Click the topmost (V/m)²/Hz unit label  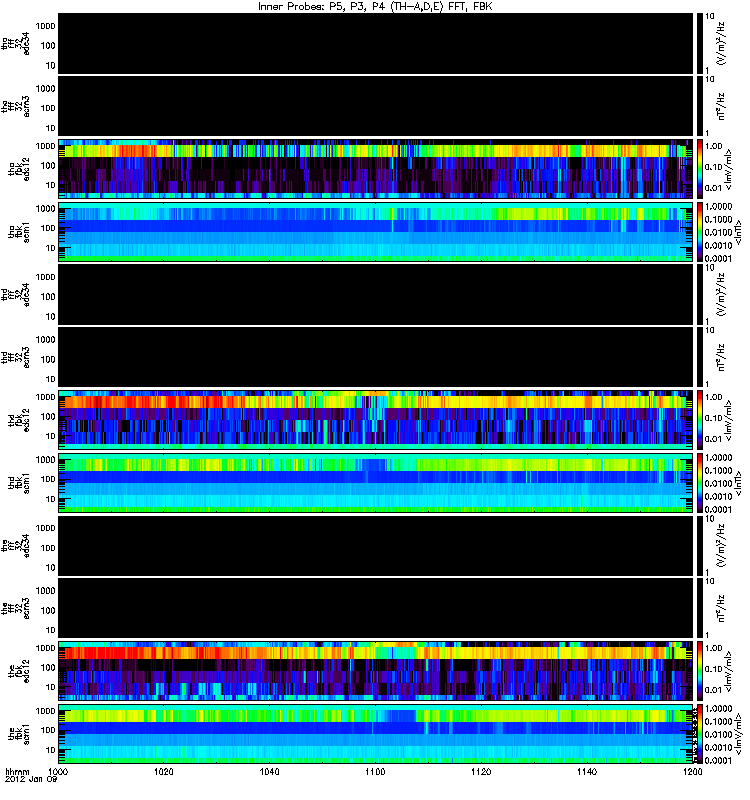click(736, 41)
